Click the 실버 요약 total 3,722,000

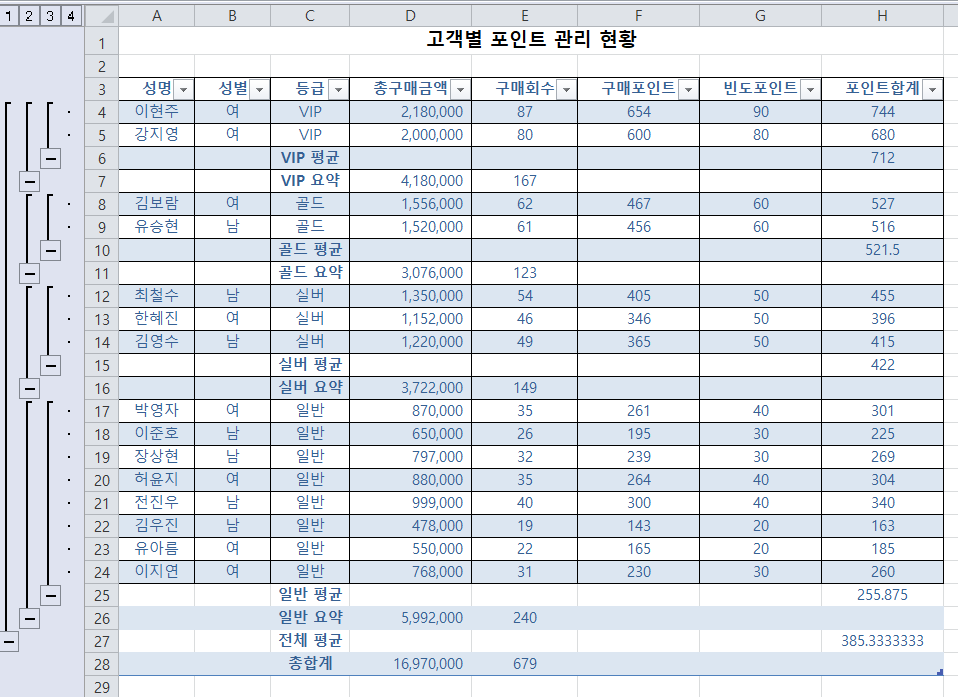coord(410,387)
